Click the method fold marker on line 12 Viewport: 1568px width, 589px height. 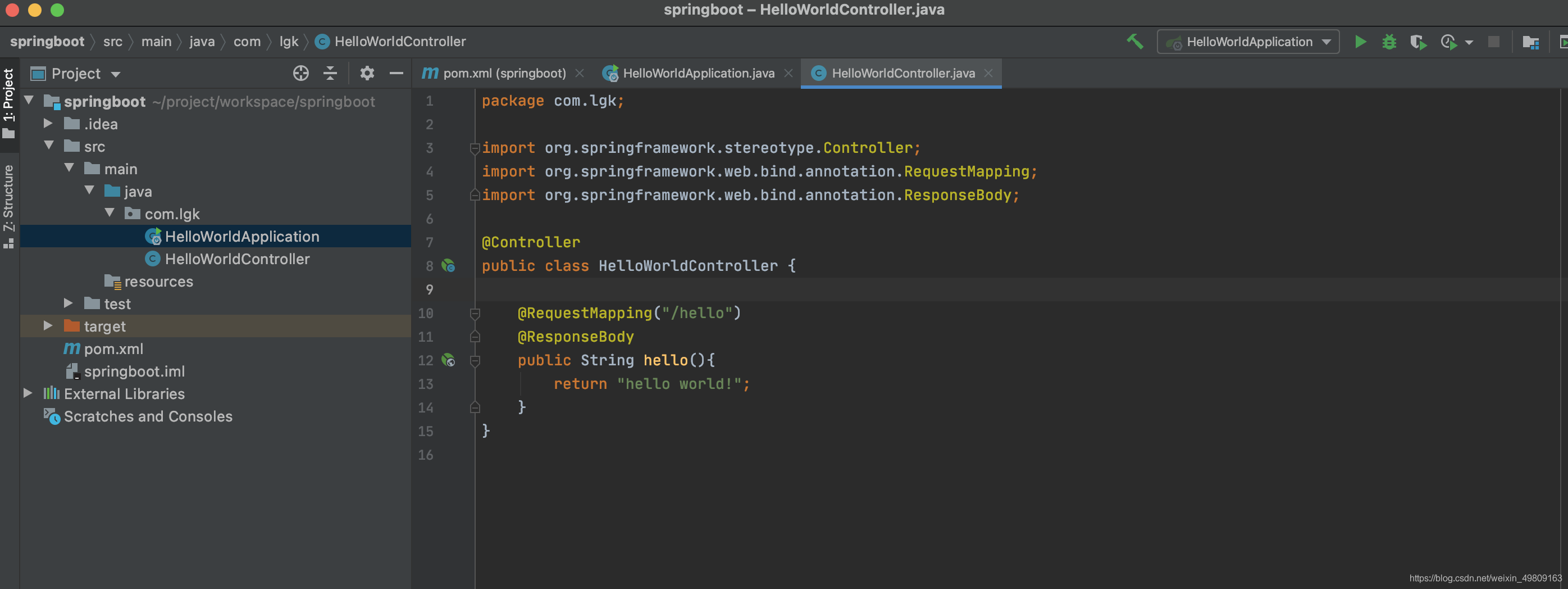tap(475, 361)
